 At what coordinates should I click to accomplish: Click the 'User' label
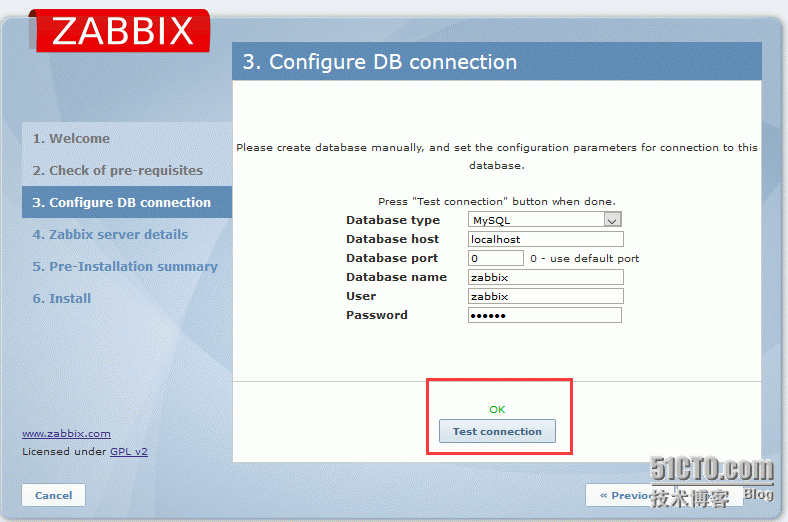click(361, 296)
